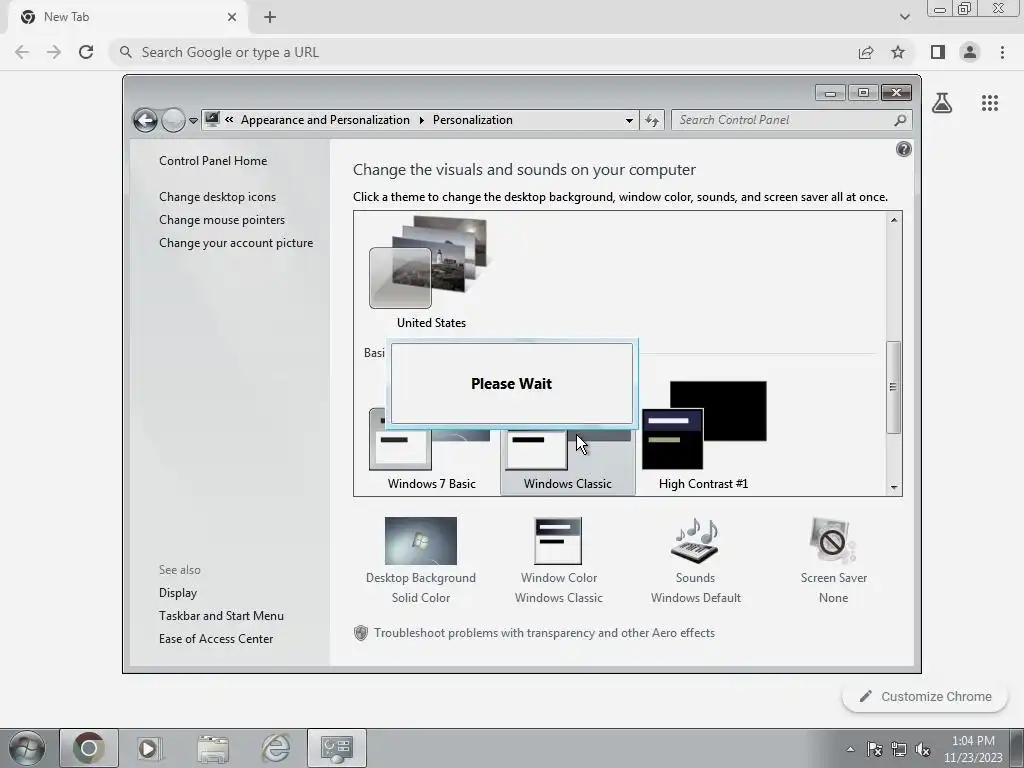1024x768 pixels.
Task: Click the Customize Chrome button
Action: click(x=926, y=696)
